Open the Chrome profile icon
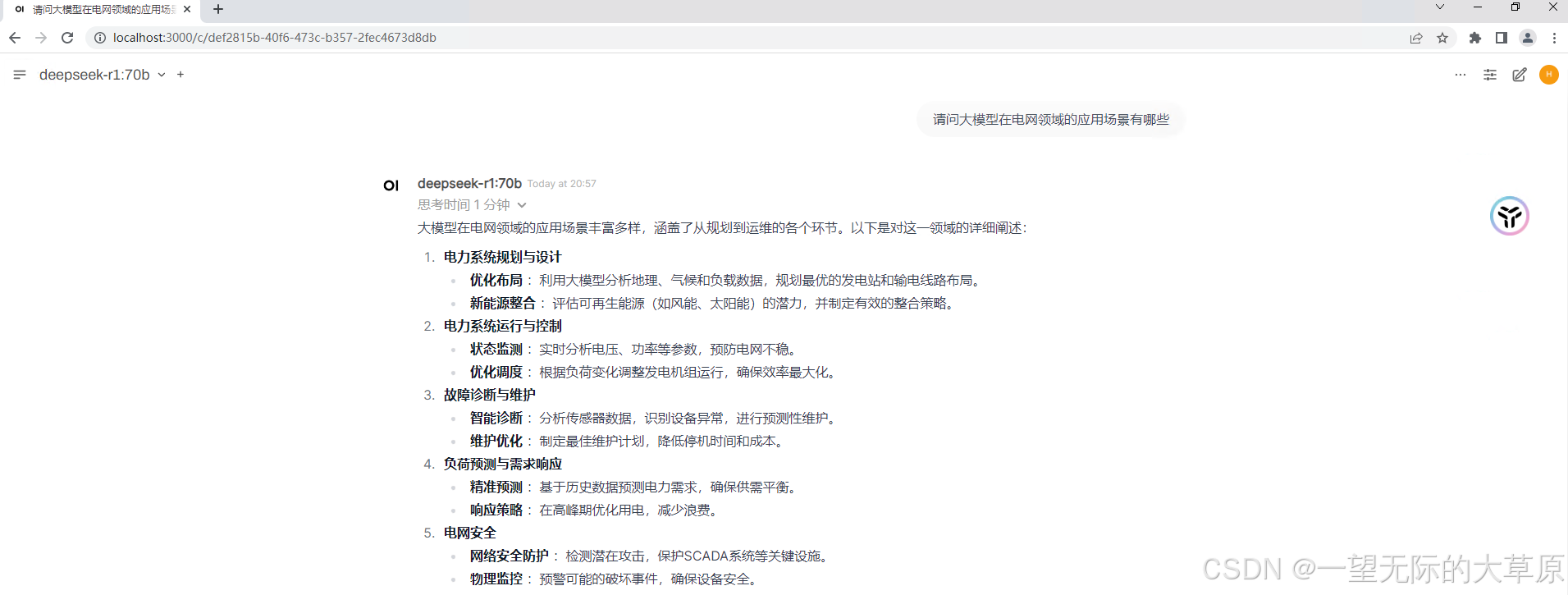Screen dimensions: 1568x595 click(x=1528, y=38)
